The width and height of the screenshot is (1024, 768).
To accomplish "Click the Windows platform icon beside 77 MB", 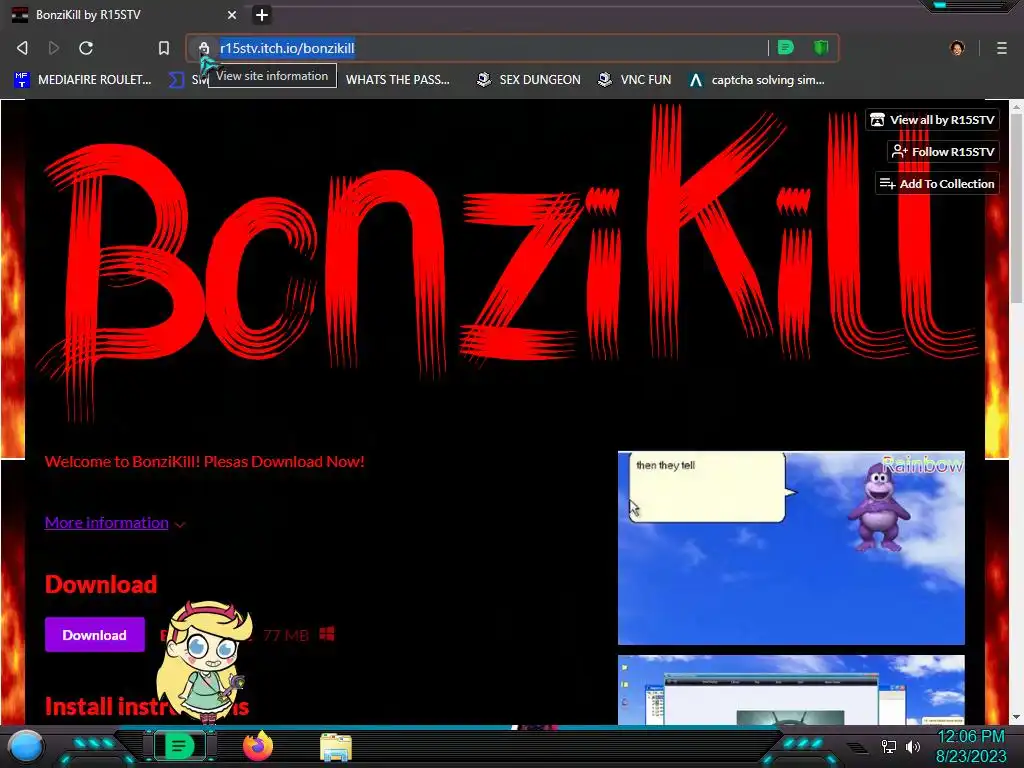I will click(x=327, y=633).
